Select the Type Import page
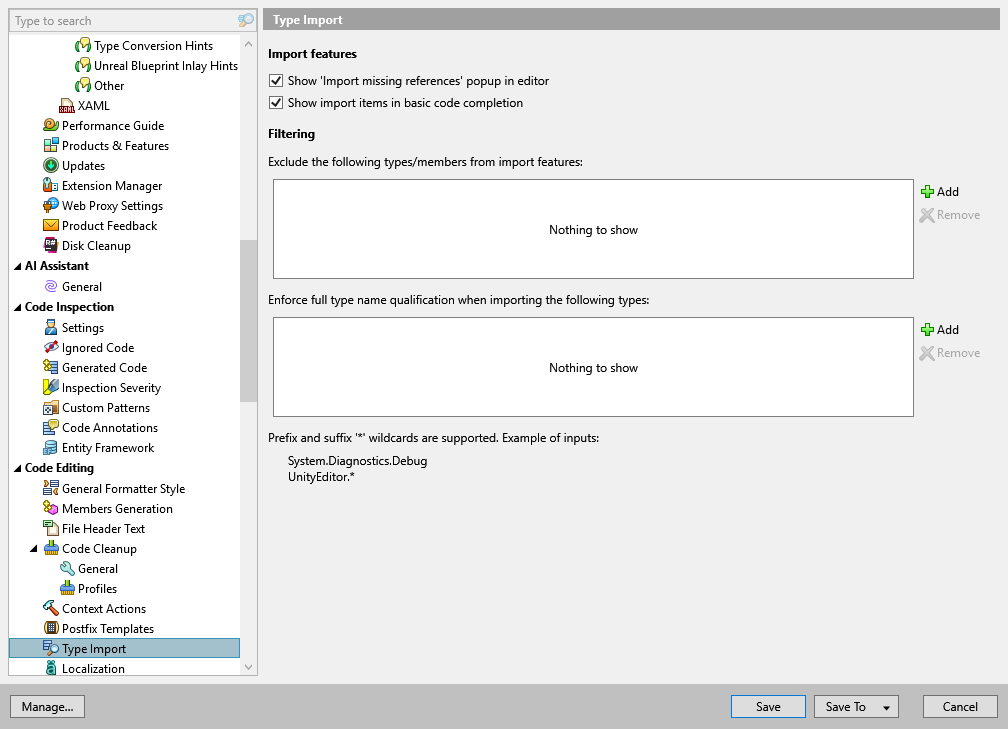This screenshot has height=729, width=1008. (x=124, y=648)
